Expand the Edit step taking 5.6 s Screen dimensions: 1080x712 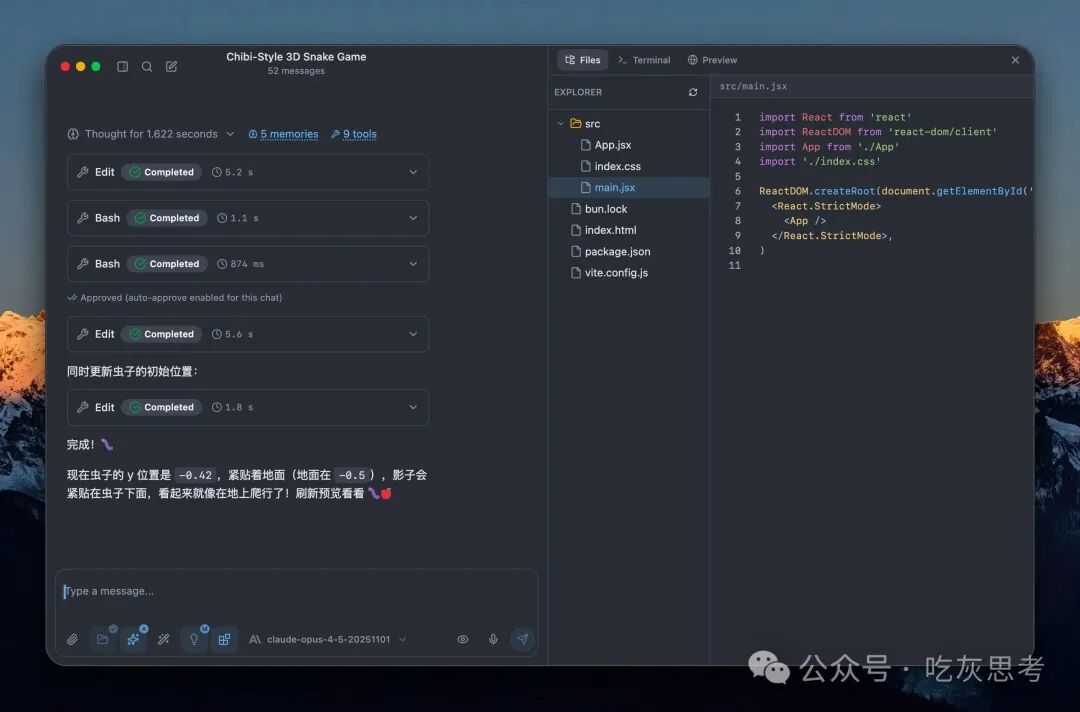point(248,334)
